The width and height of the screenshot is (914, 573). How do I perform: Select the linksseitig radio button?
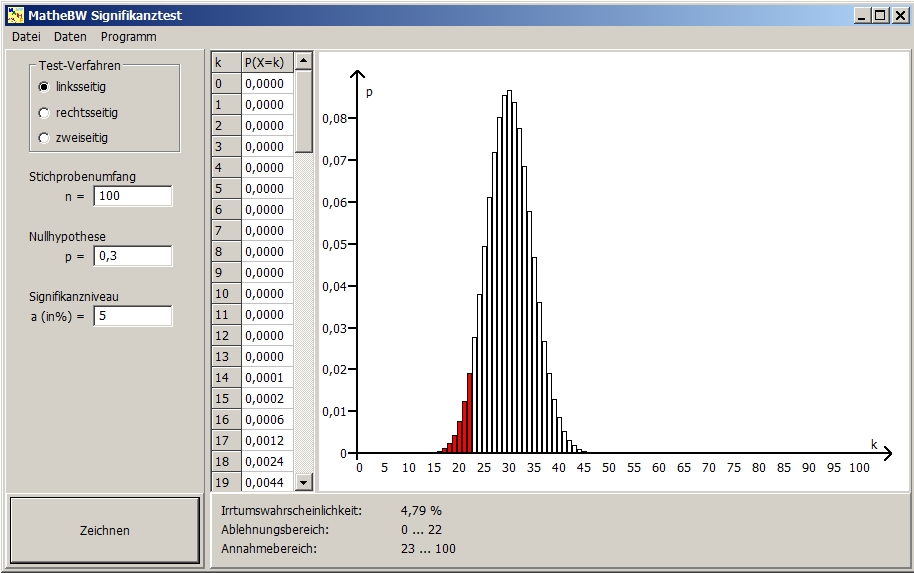click(x=44, y=87)
